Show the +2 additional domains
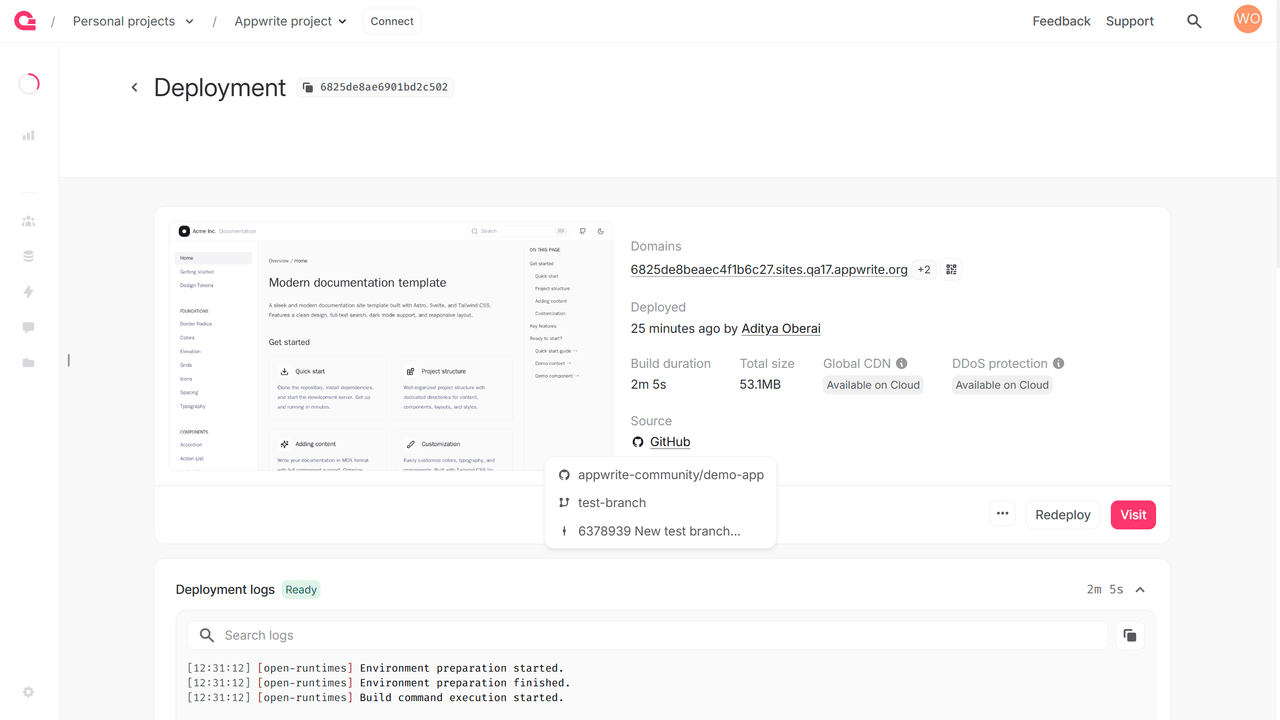This screenshot has width=1280, height=720. 924,269
